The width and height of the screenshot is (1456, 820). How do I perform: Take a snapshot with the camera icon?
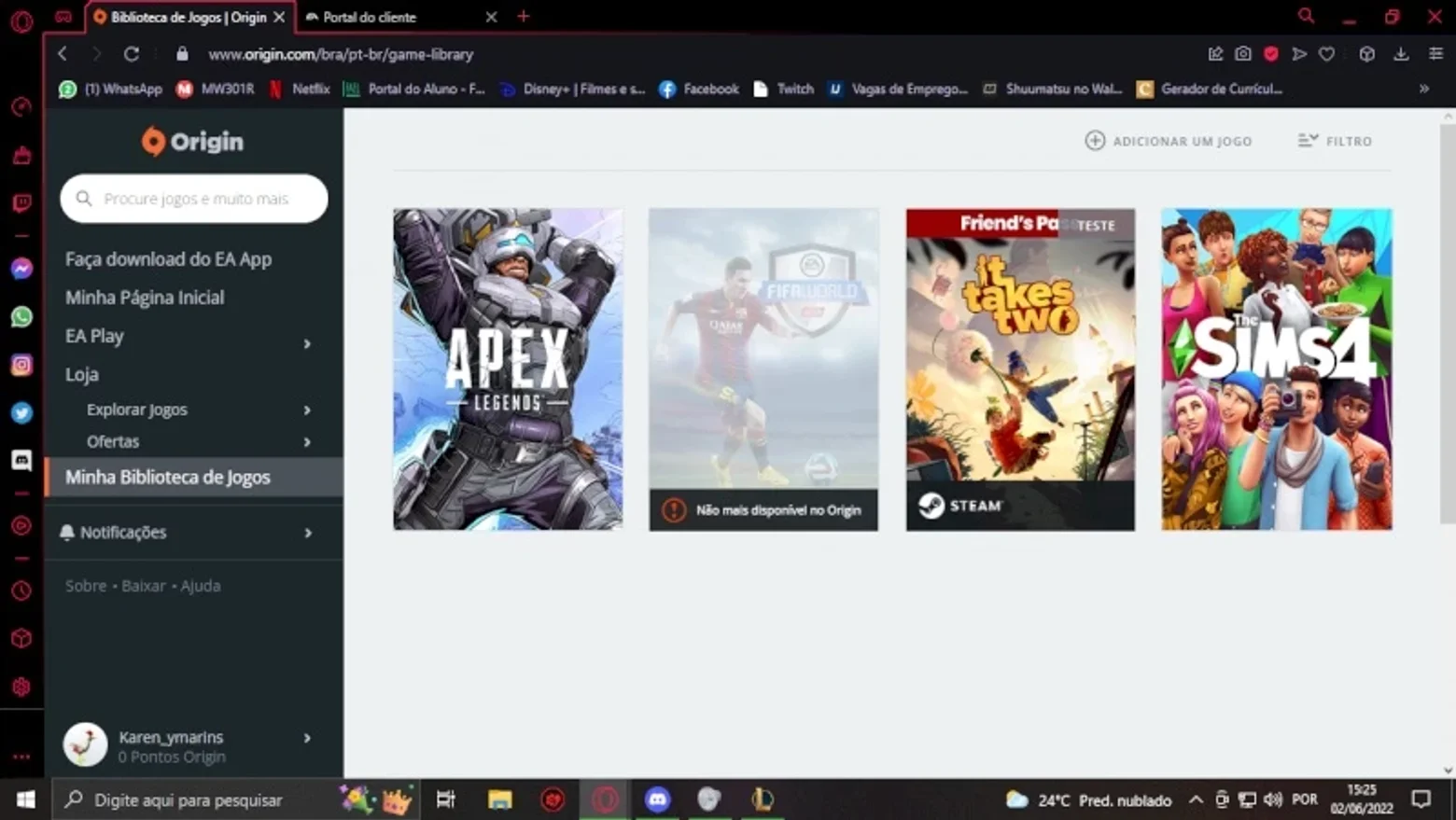click(x=1243, y=54)
